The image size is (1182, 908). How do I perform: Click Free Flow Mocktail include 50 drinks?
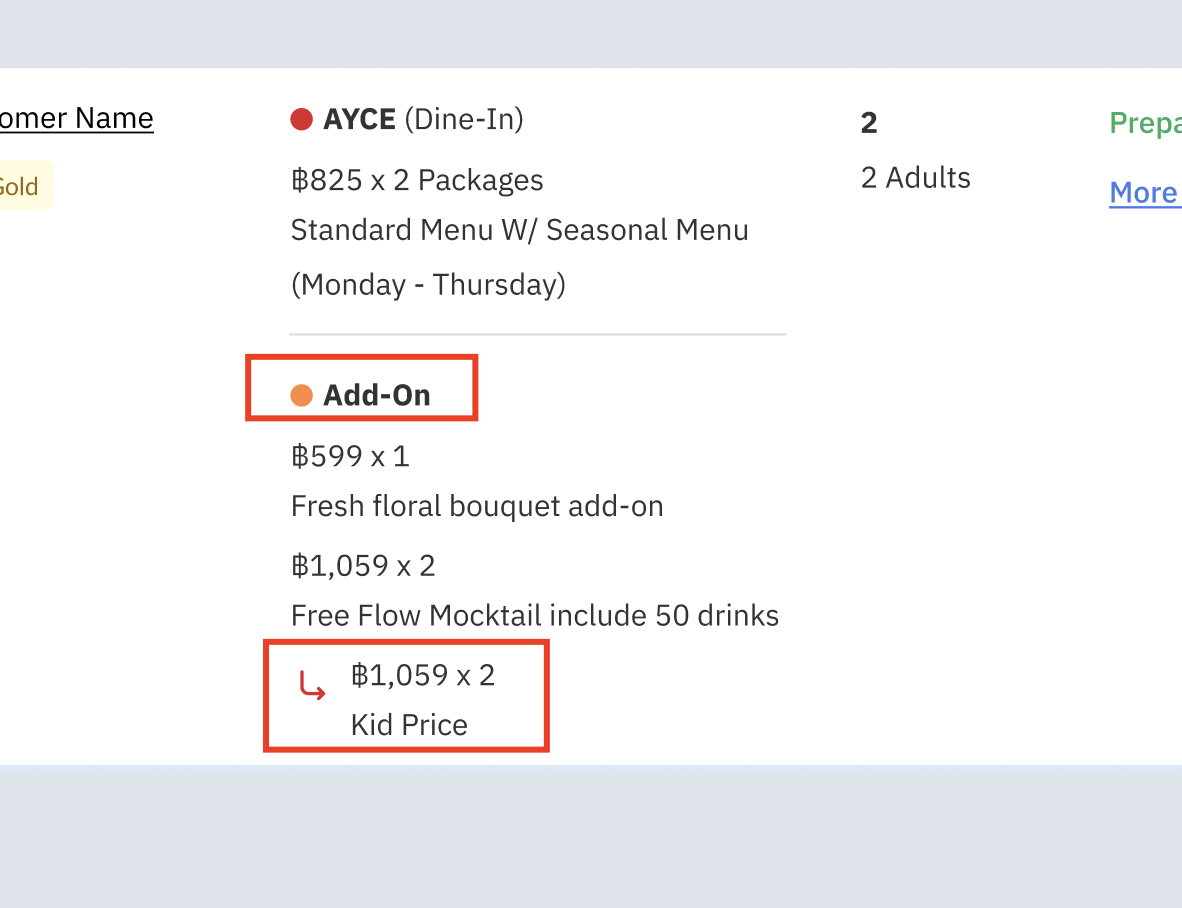coord(534,615)
